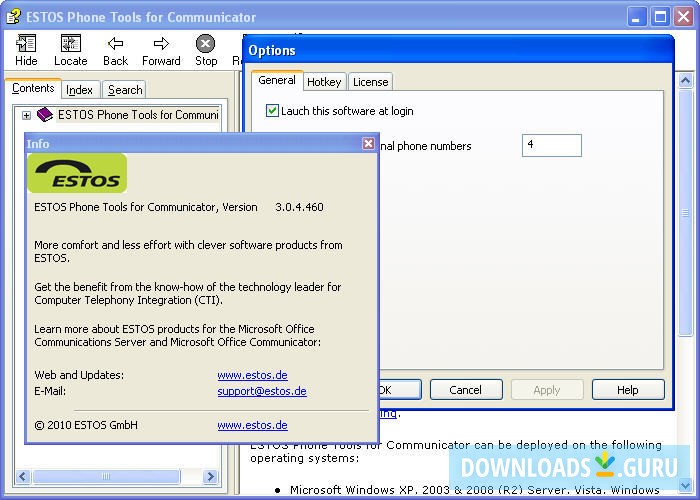This screenshot has width=700, height=500.
Task: Minimize the ESTOS Phone Tools help window
Action: (636, 17)
